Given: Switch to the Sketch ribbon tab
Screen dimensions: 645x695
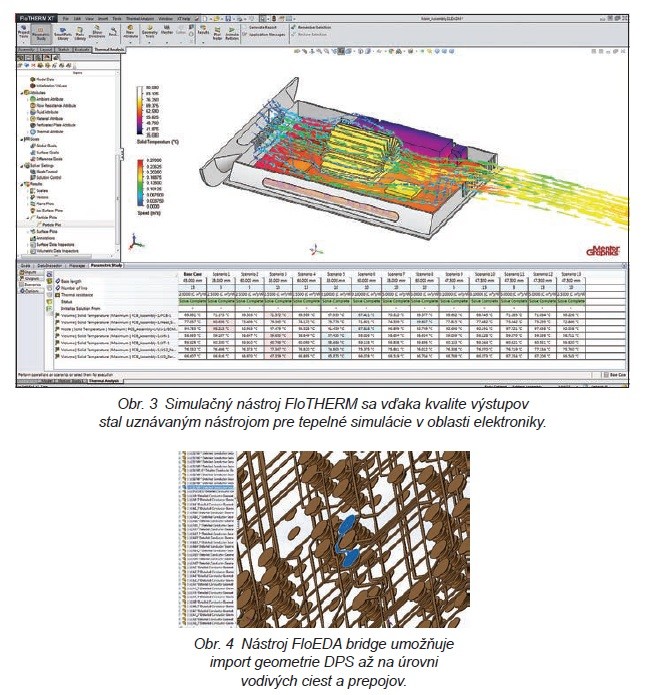Looking at the screenshot, I should [x=63, y=50].
